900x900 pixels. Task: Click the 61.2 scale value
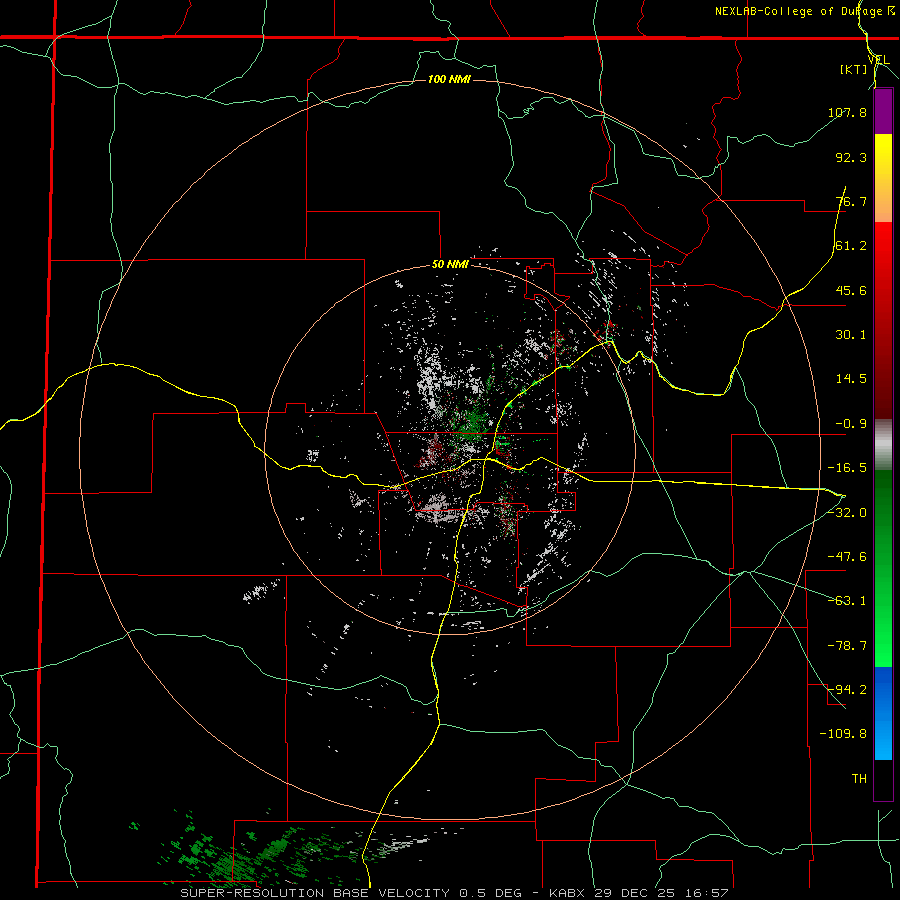(851, 246)
